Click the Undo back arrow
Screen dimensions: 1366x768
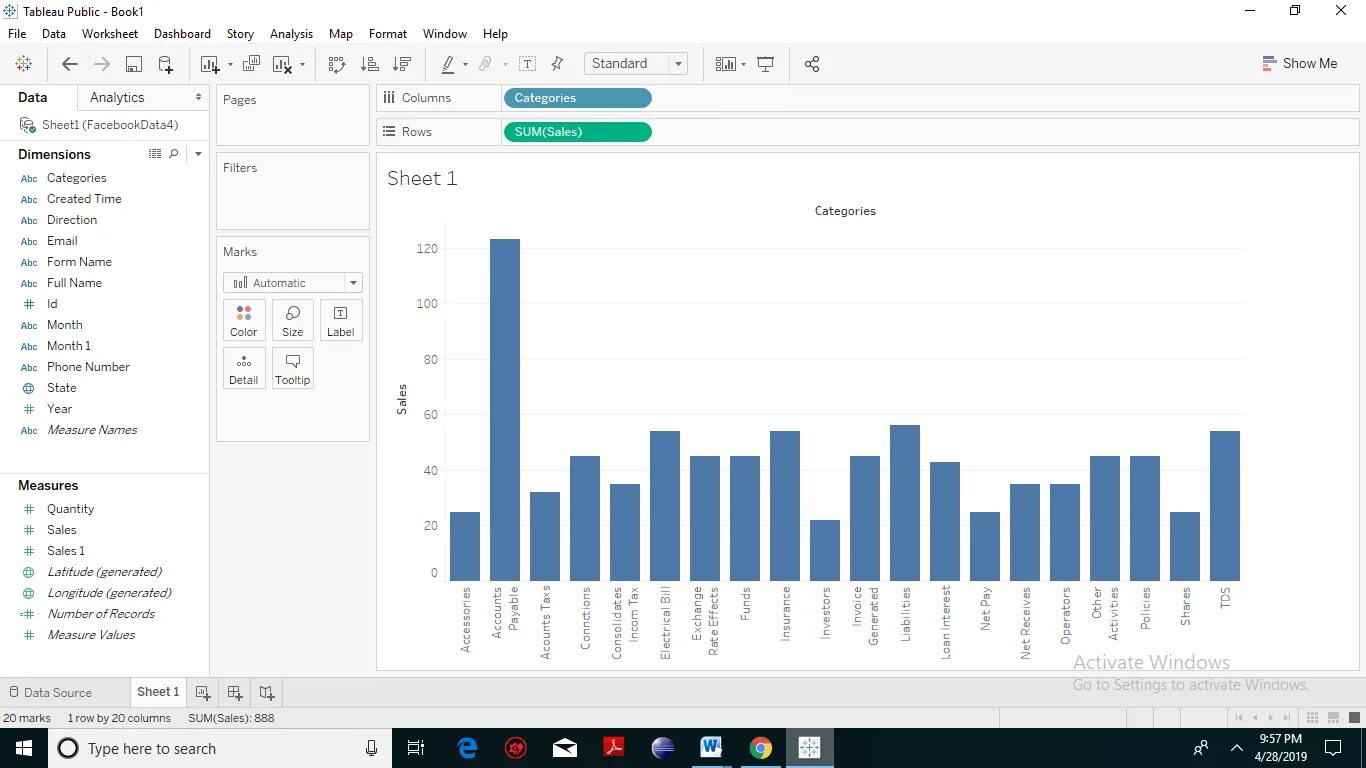coord(69,64)
